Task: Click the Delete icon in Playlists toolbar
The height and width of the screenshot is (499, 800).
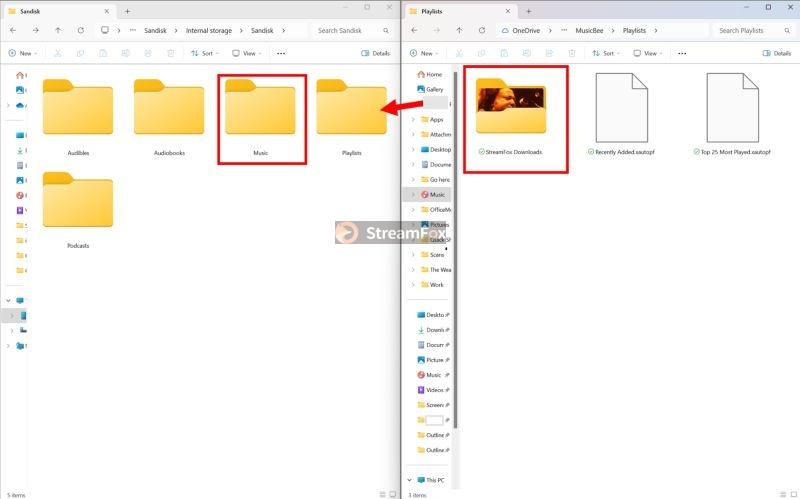Action: pos(571,53)
